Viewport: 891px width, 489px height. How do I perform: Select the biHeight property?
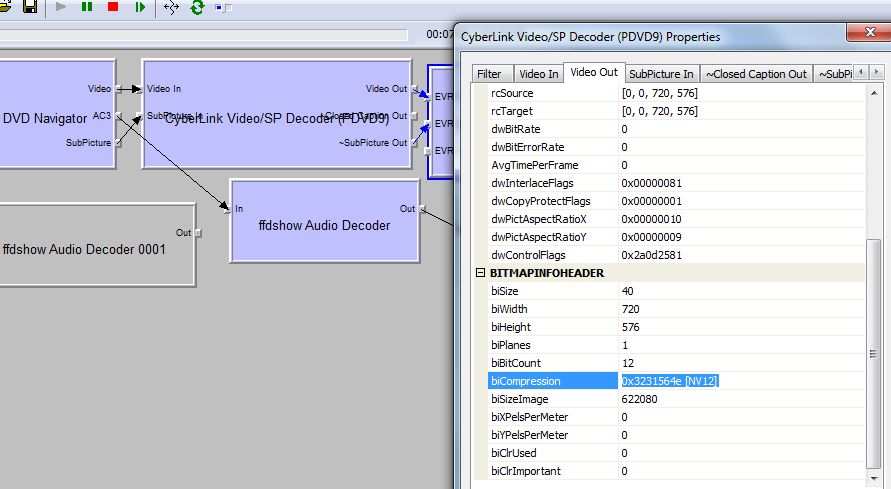(x=676, y=327)
